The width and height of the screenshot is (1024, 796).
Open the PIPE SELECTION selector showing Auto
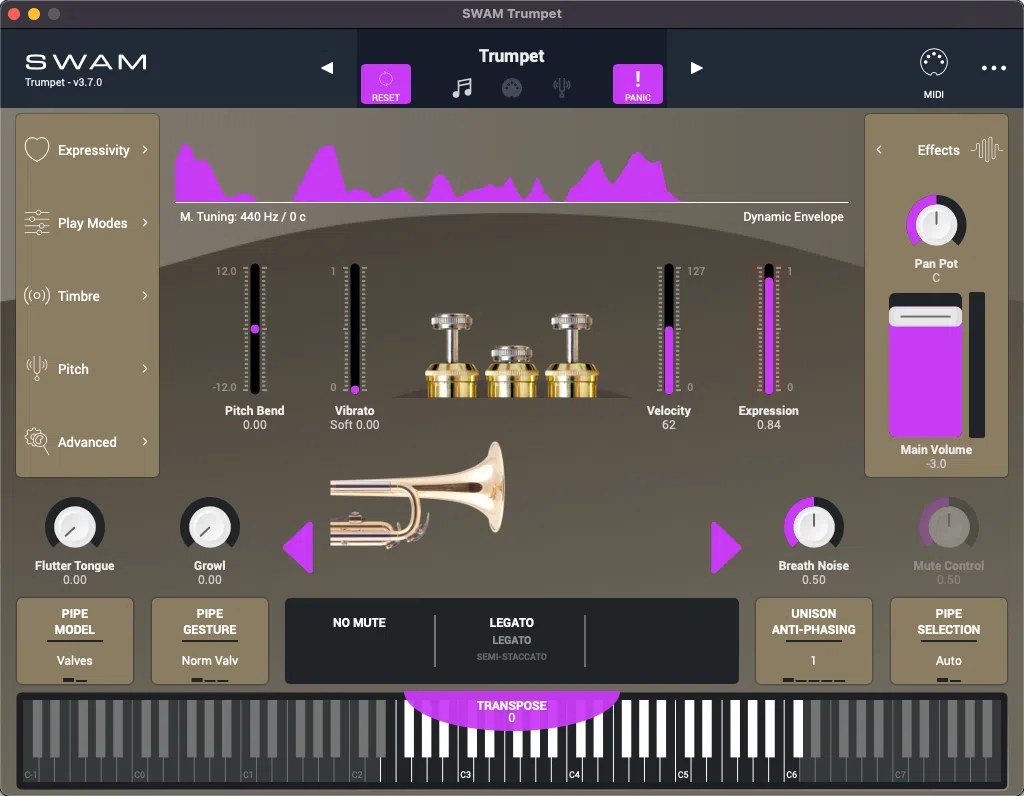coord(948,641)
